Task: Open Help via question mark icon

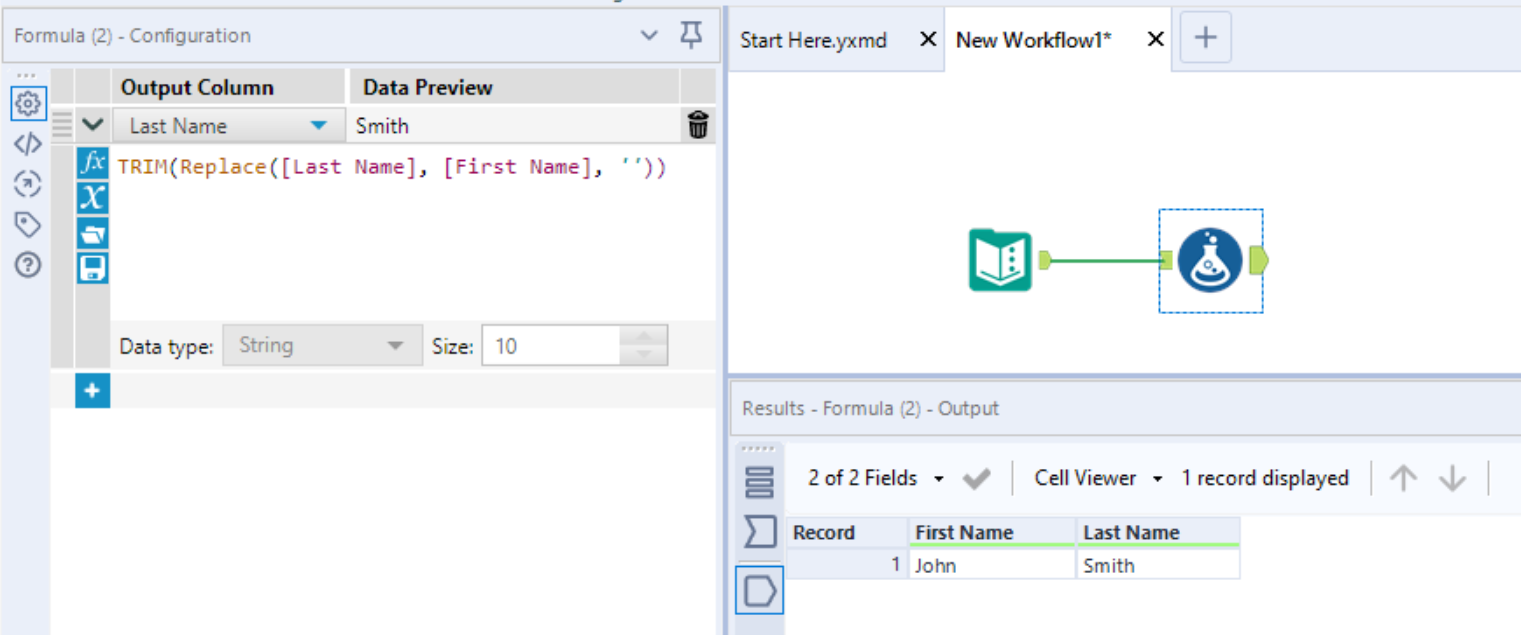Action: coord(28,265)
